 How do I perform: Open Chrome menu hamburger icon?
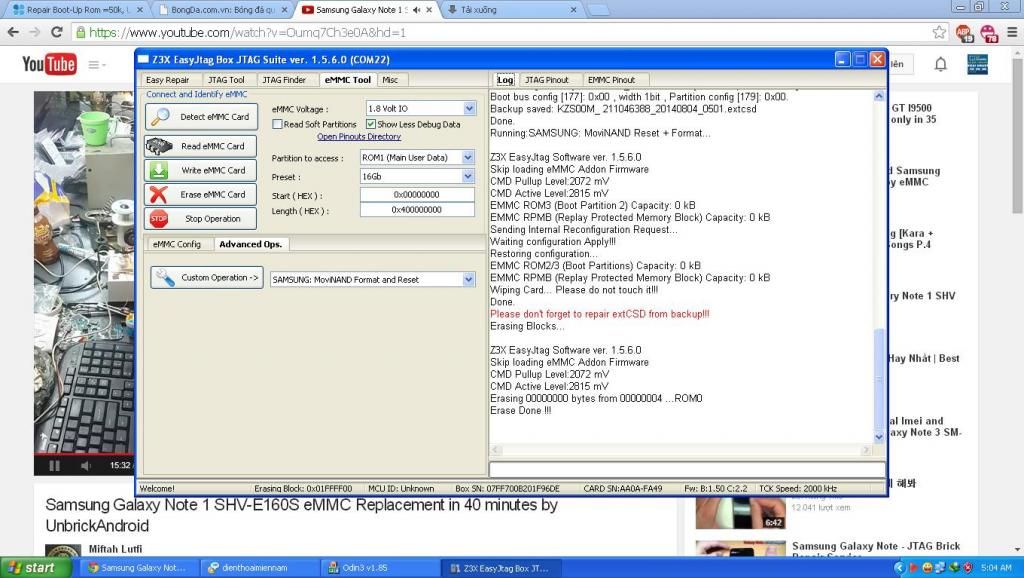point(1012,32)
